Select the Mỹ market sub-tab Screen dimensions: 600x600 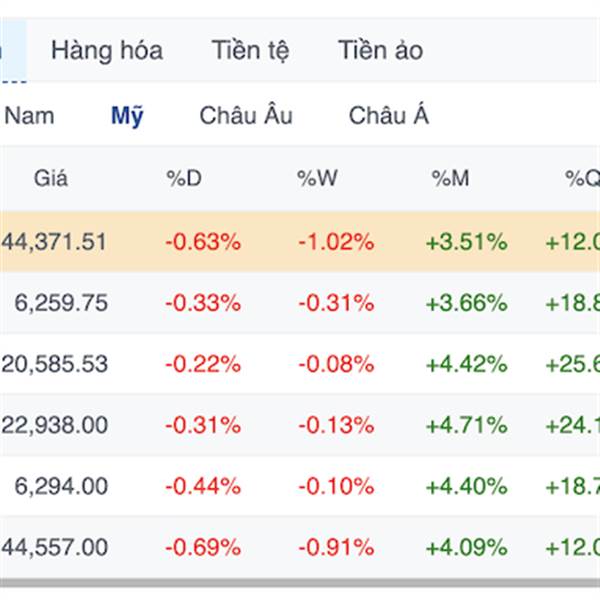(x=127, y=116)
